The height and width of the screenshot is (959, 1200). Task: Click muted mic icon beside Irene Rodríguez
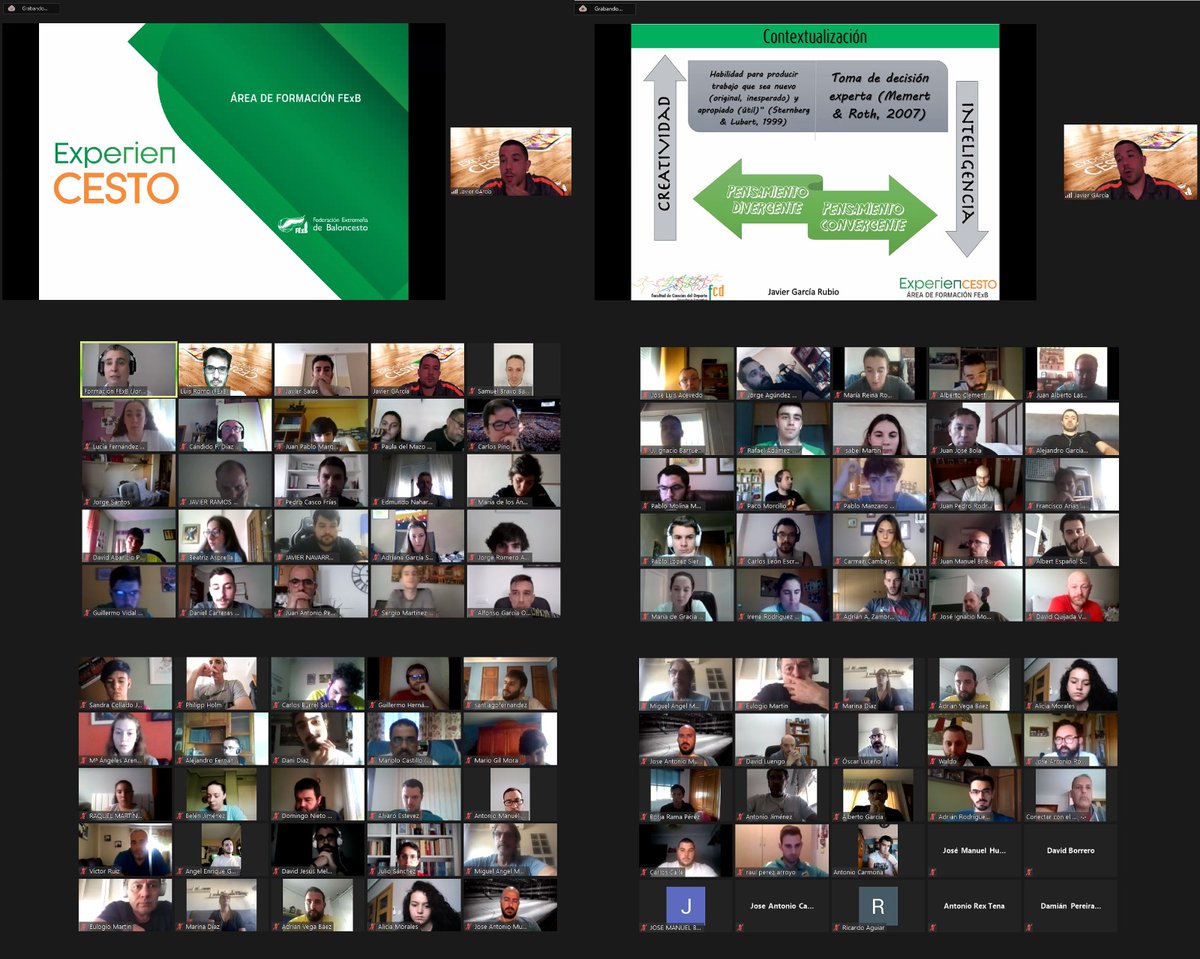click(x=741, y=616)
